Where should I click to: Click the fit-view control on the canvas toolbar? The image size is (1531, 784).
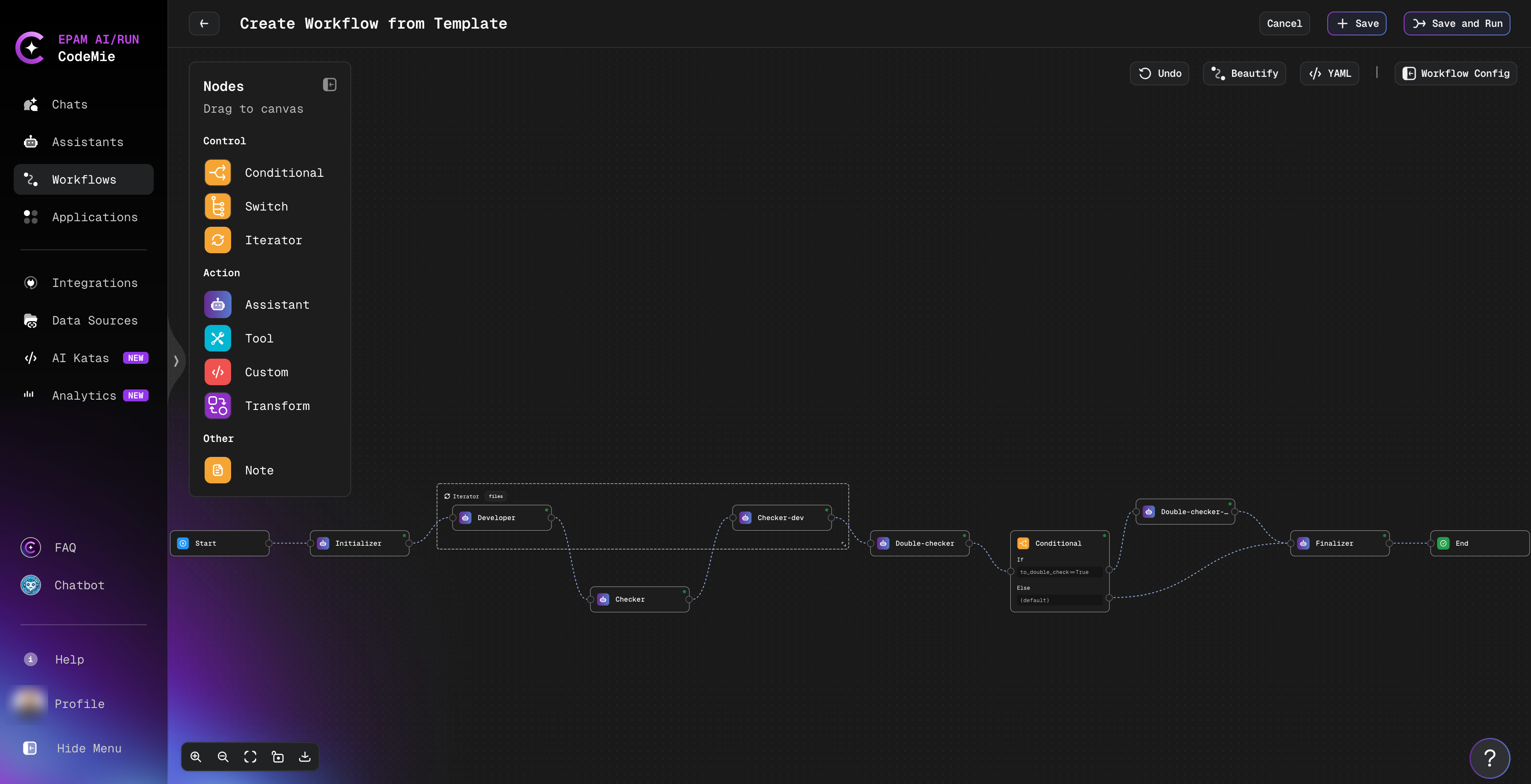[x=250, y=757]
